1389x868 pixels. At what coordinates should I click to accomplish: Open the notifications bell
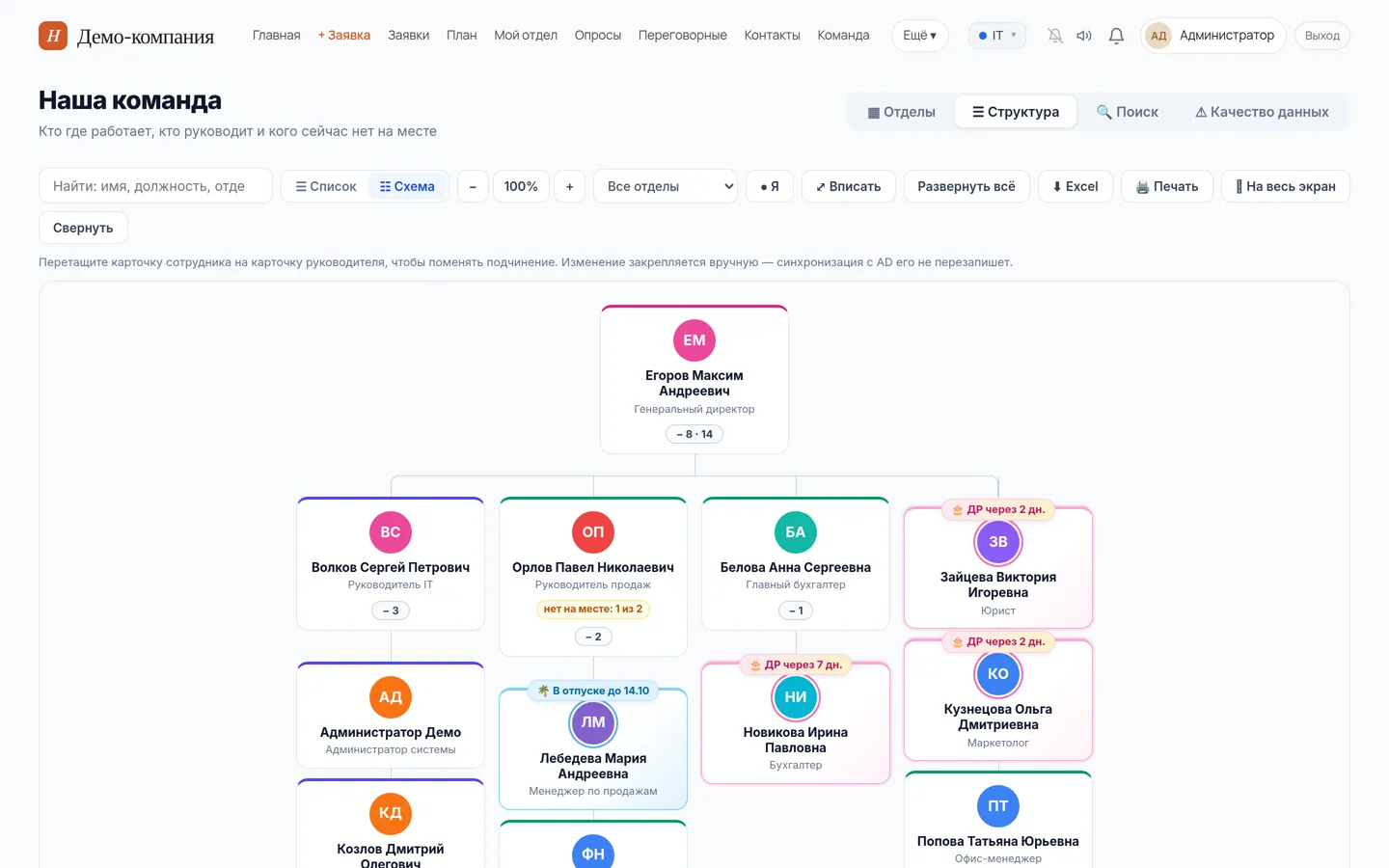1116,36
